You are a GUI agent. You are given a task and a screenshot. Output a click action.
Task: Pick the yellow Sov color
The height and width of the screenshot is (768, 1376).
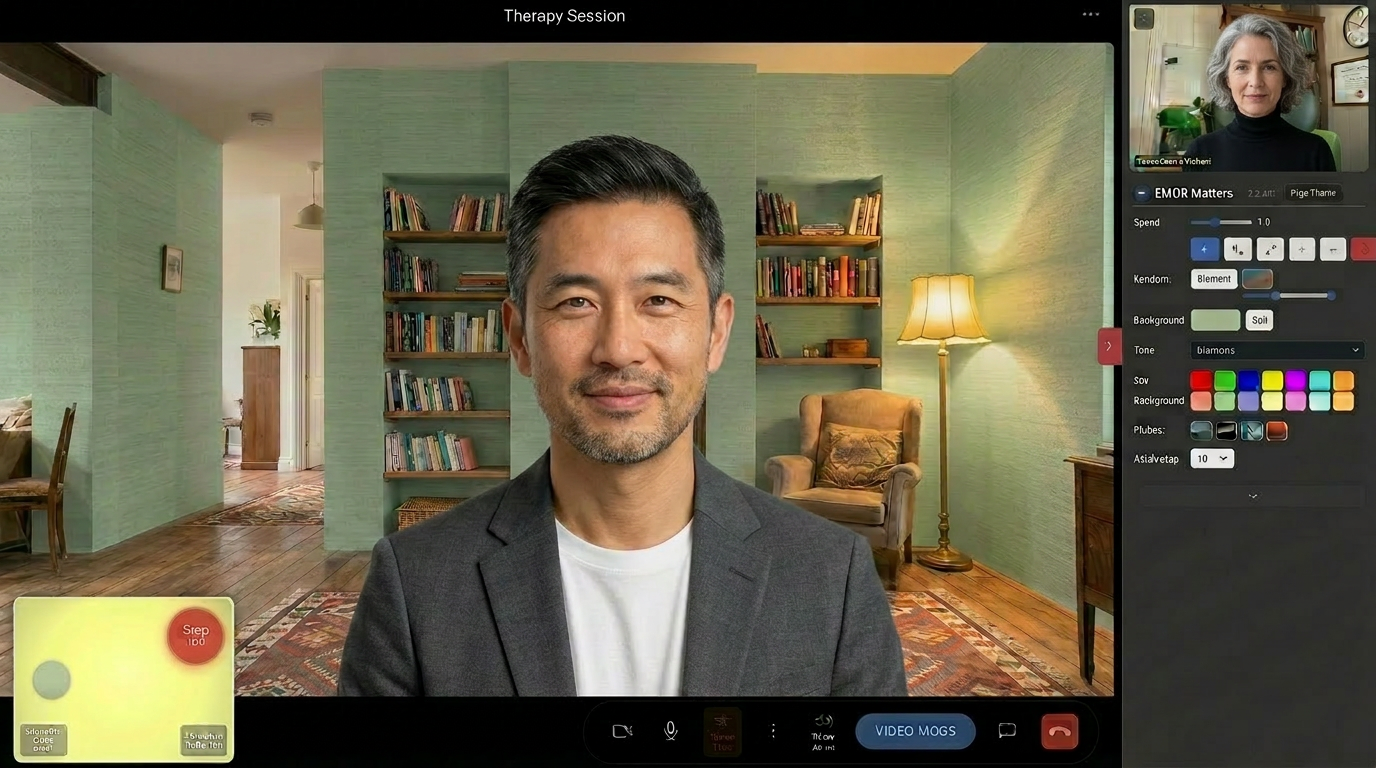point(1272,380)
